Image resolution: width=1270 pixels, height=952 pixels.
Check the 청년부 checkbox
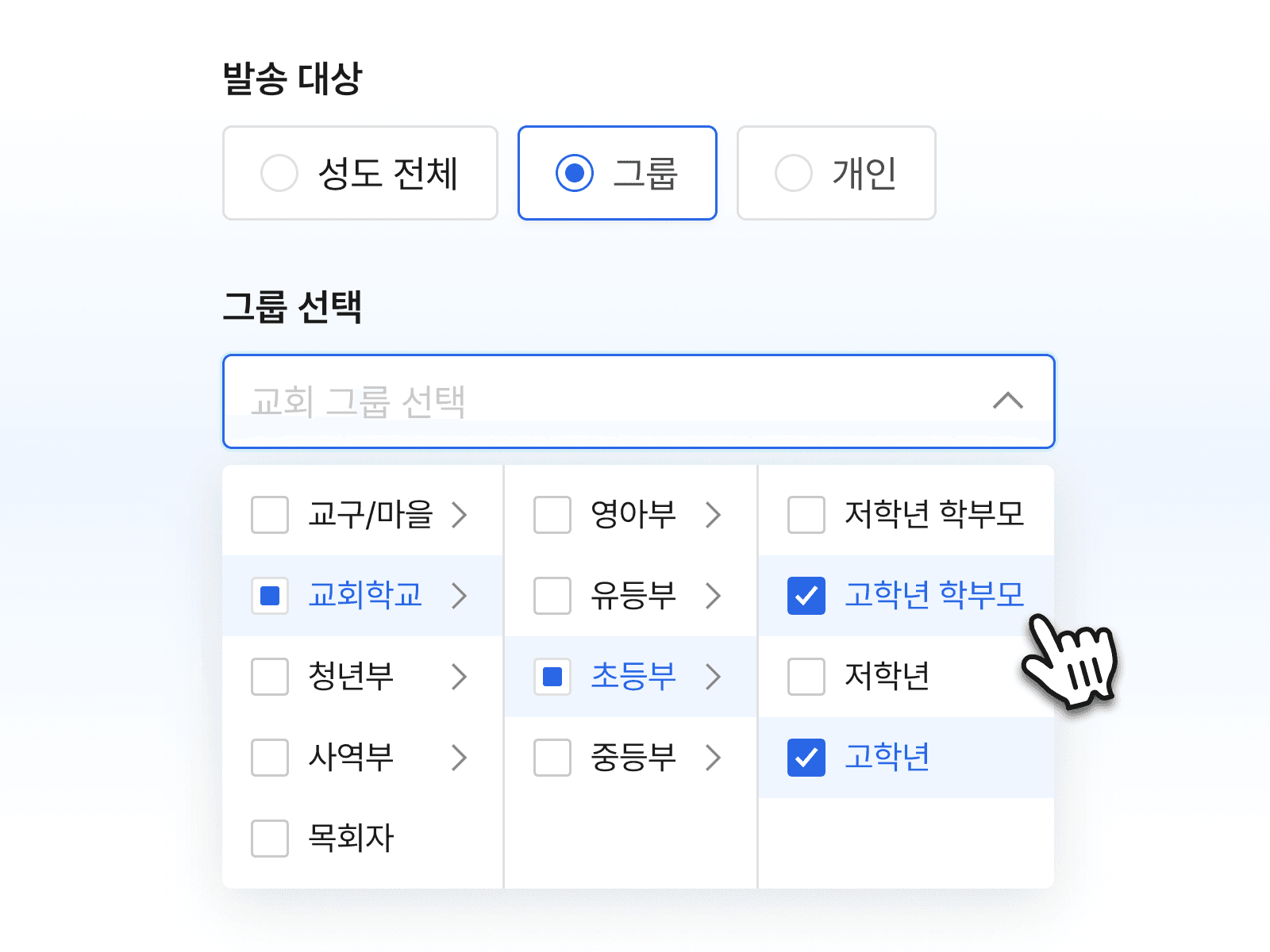[x=269, y=677]
